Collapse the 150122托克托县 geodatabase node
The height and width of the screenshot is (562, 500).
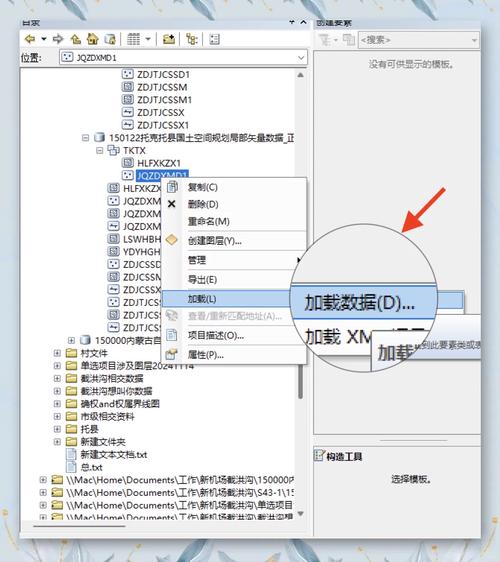(x=85, y=138)
